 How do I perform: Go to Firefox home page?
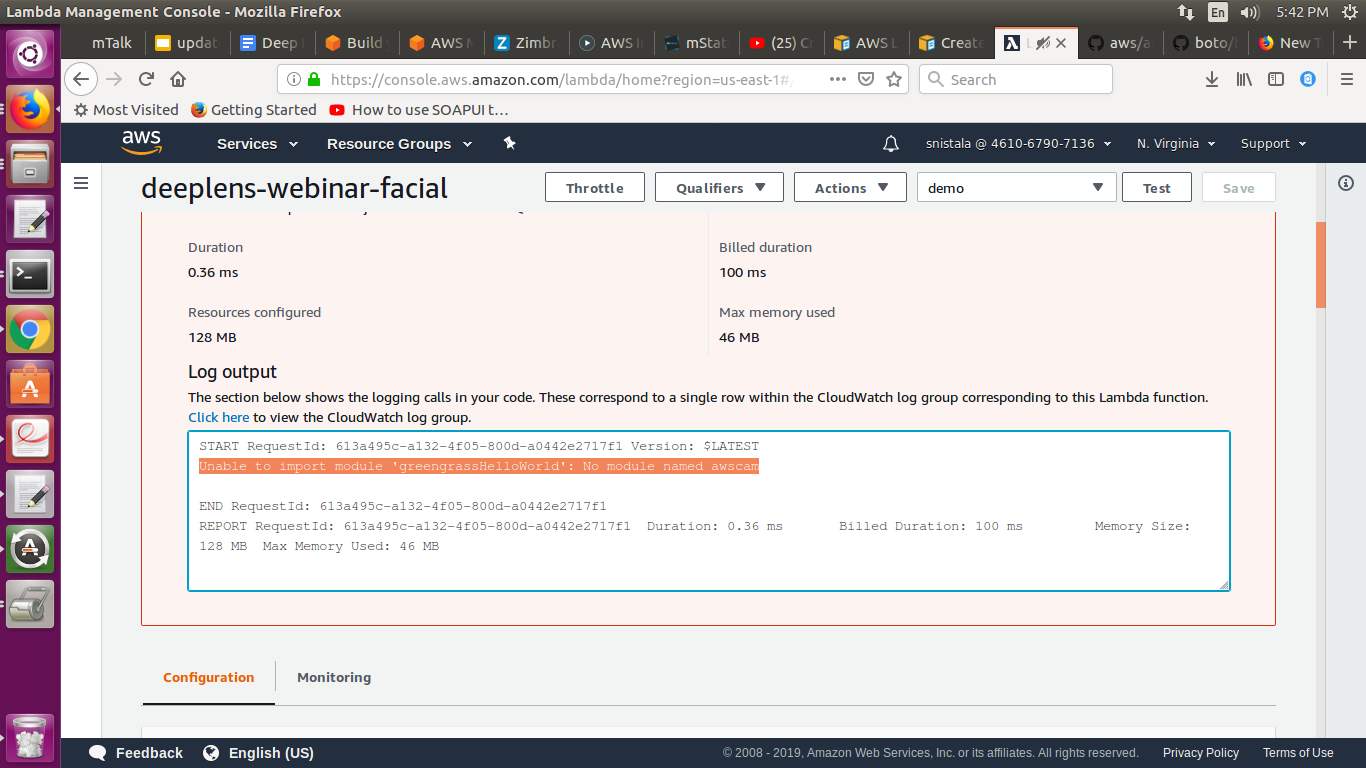(178, 79)
